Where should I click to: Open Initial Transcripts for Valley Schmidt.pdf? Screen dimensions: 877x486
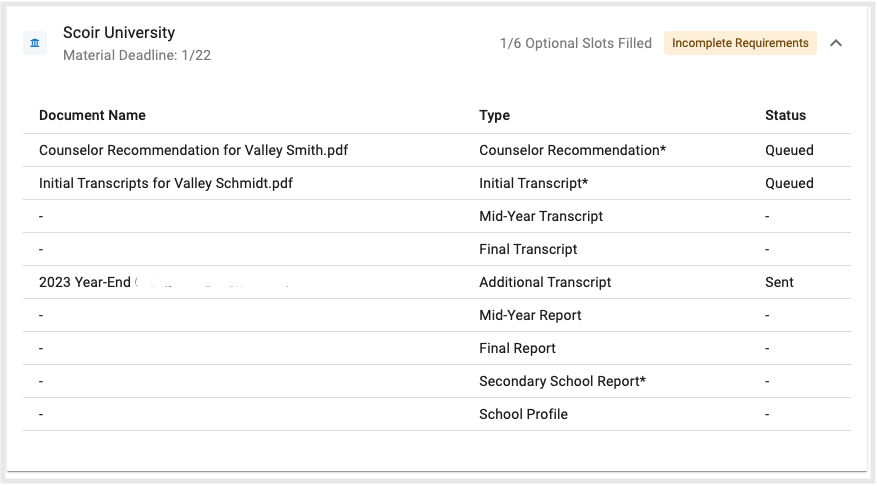tap(165, 184)
